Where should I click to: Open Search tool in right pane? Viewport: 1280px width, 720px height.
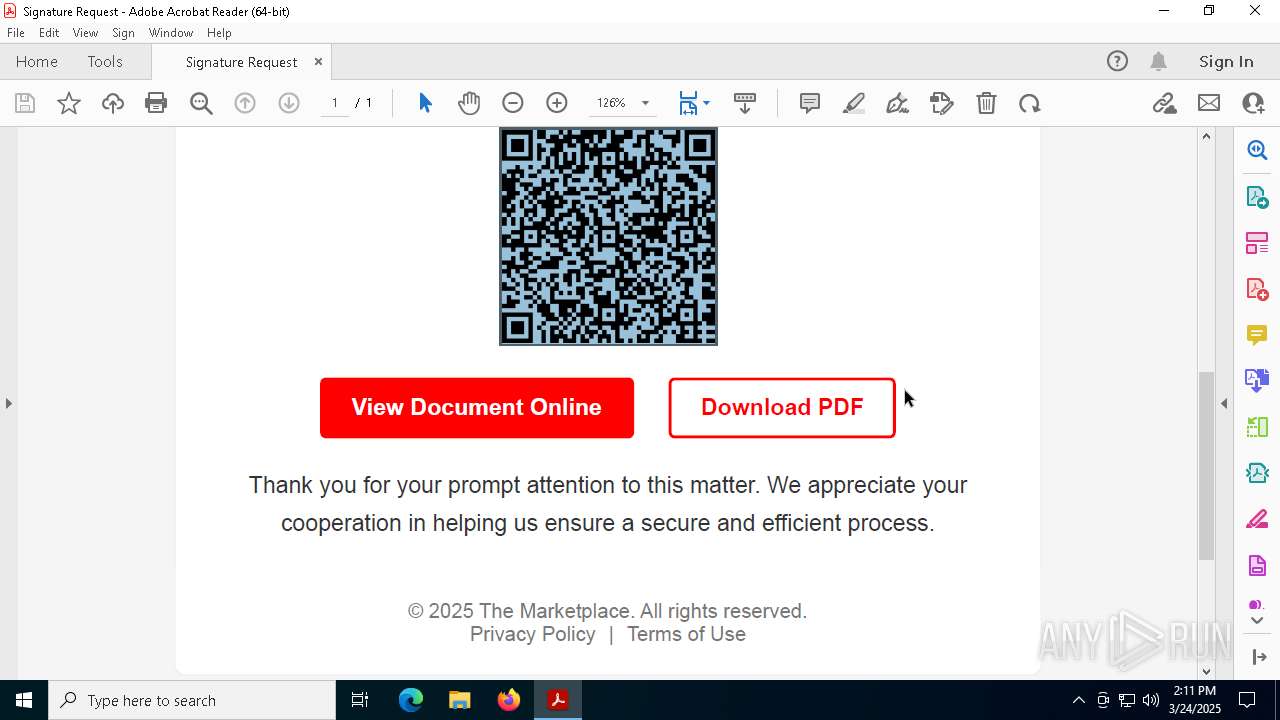coord(1257,150)
